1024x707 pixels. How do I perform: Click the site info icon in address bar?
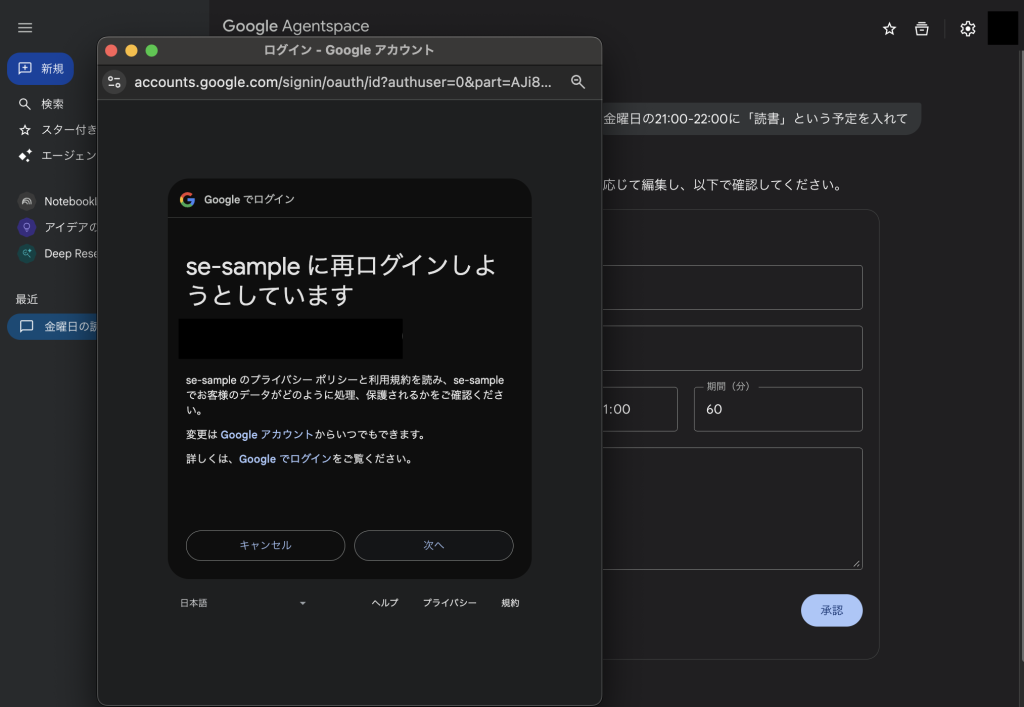tap(114, 82)
